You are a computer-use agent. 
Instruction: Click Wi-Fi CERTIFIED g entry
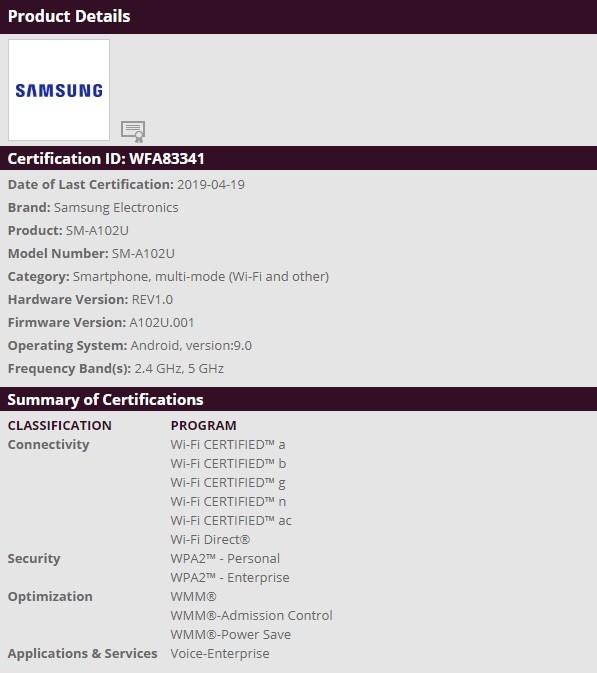pos(228,483)
